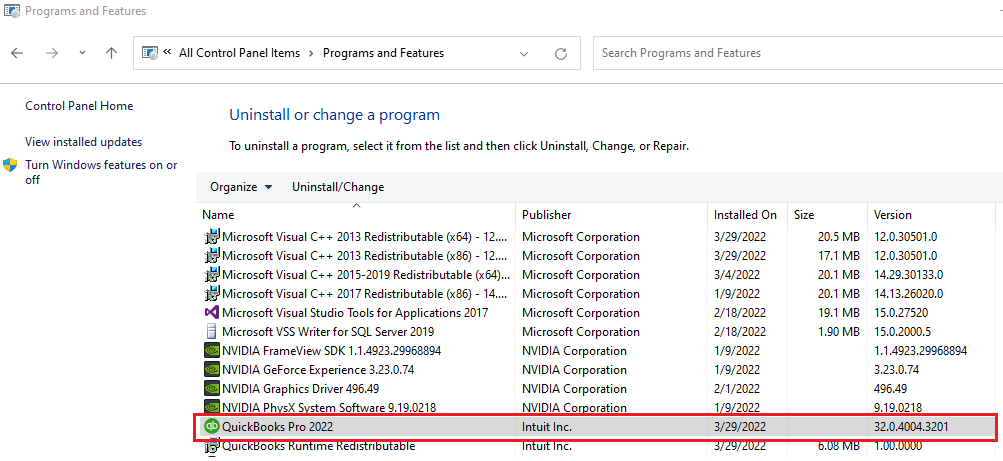Open the Organize dropdown menu
The height and width of the screenshot is (461, 1003).
point(241,187)
